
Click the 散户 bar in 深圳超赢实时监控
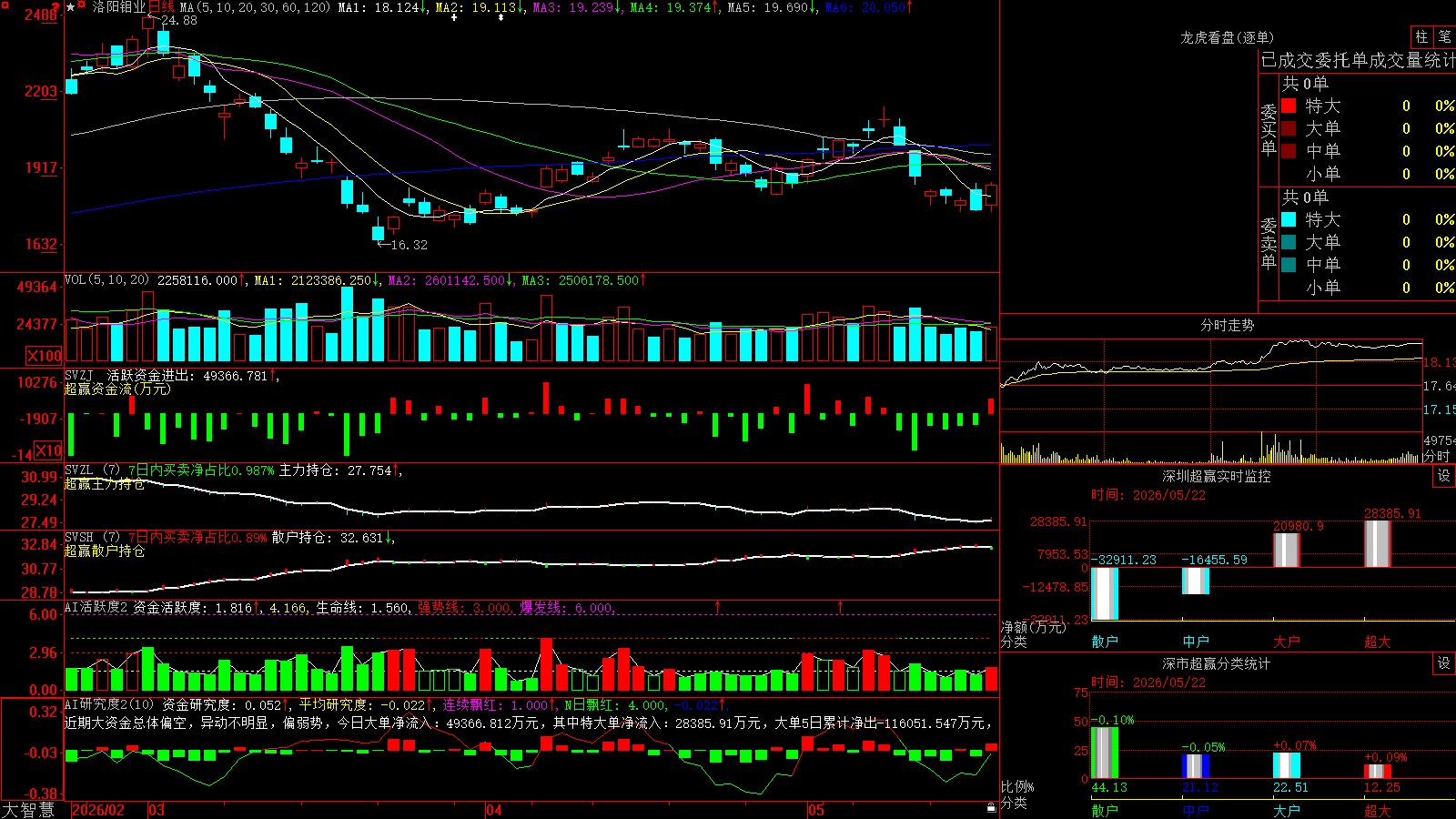pos(1104,593)
